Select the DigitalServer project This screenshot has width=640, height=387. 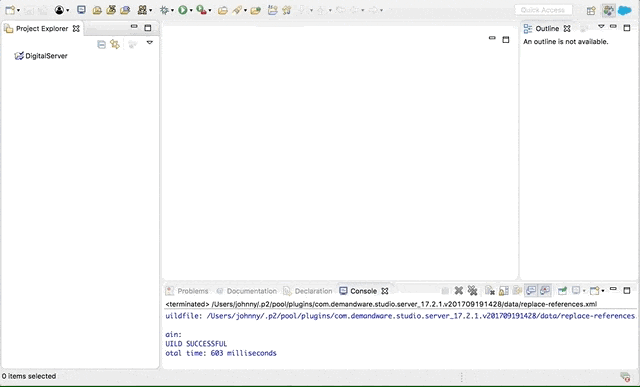41,56
